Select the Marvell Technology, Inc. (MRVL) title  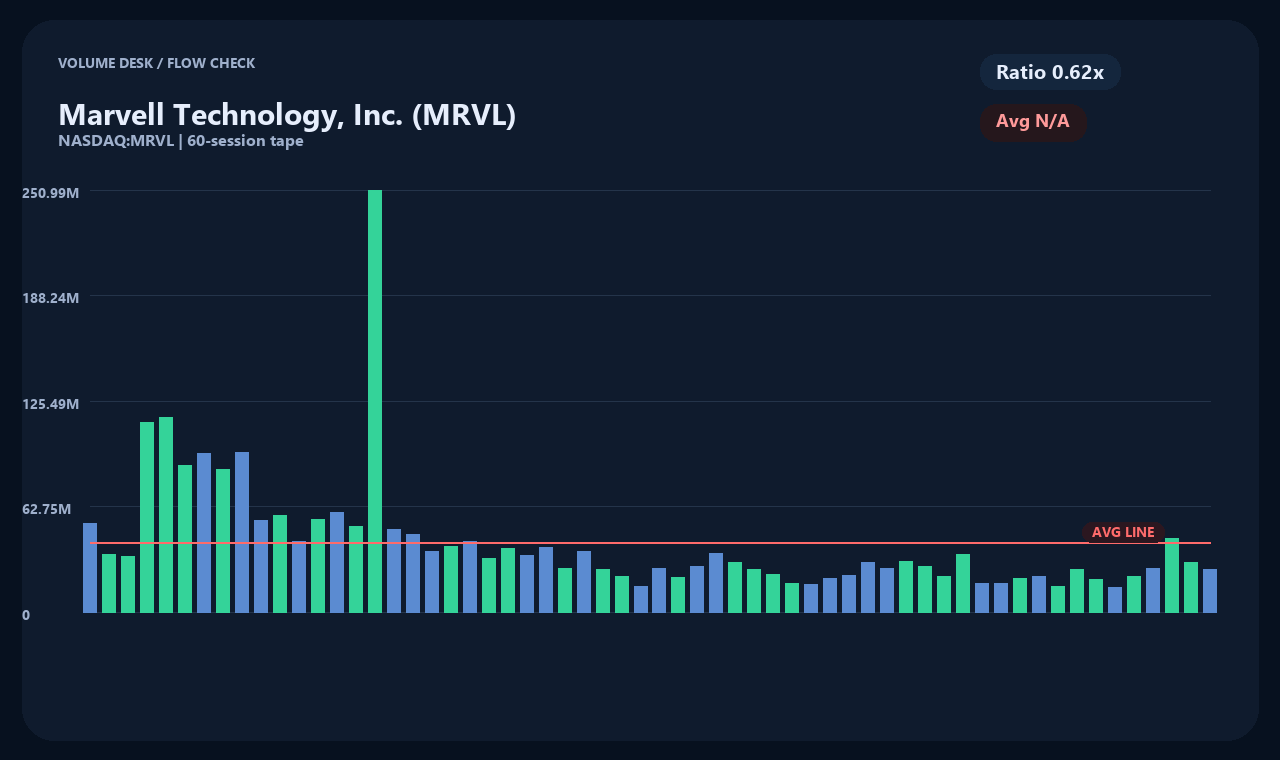tap(287, 115)
